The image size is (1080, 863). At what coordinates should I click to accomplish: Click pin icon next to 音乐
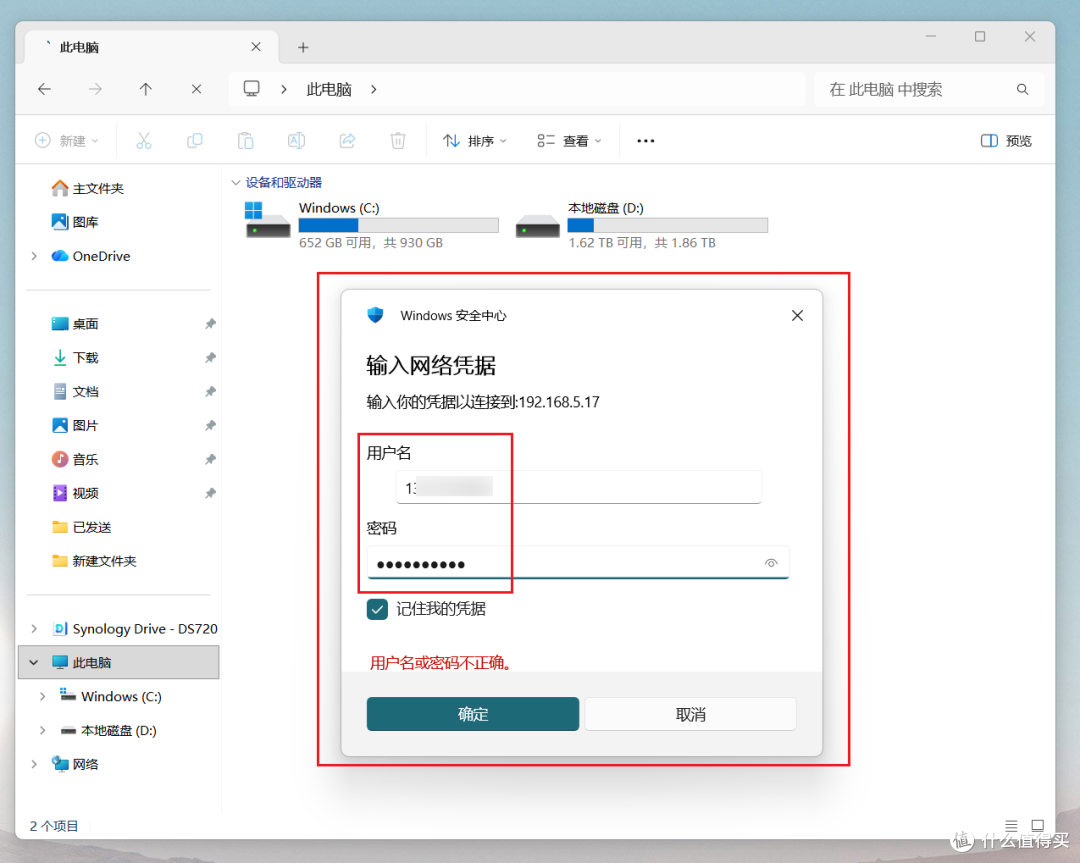click(x=210, y=459)
